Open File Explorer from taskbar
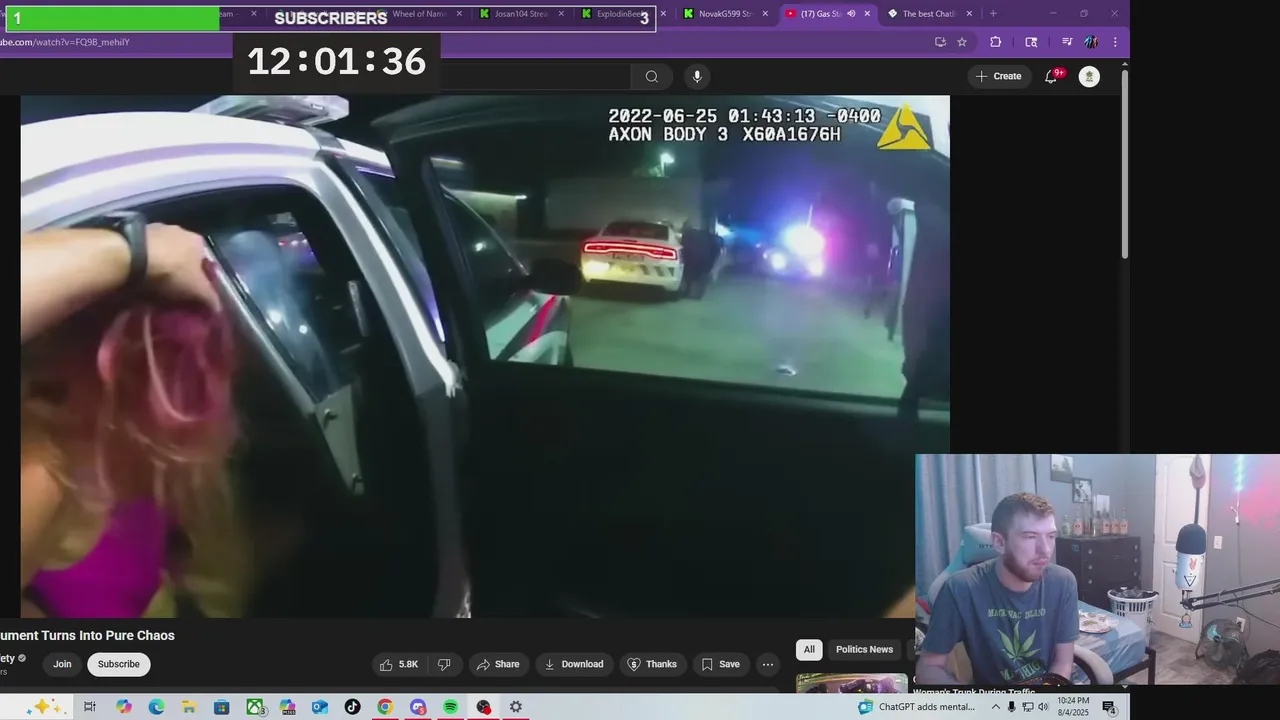 (189, 707)
